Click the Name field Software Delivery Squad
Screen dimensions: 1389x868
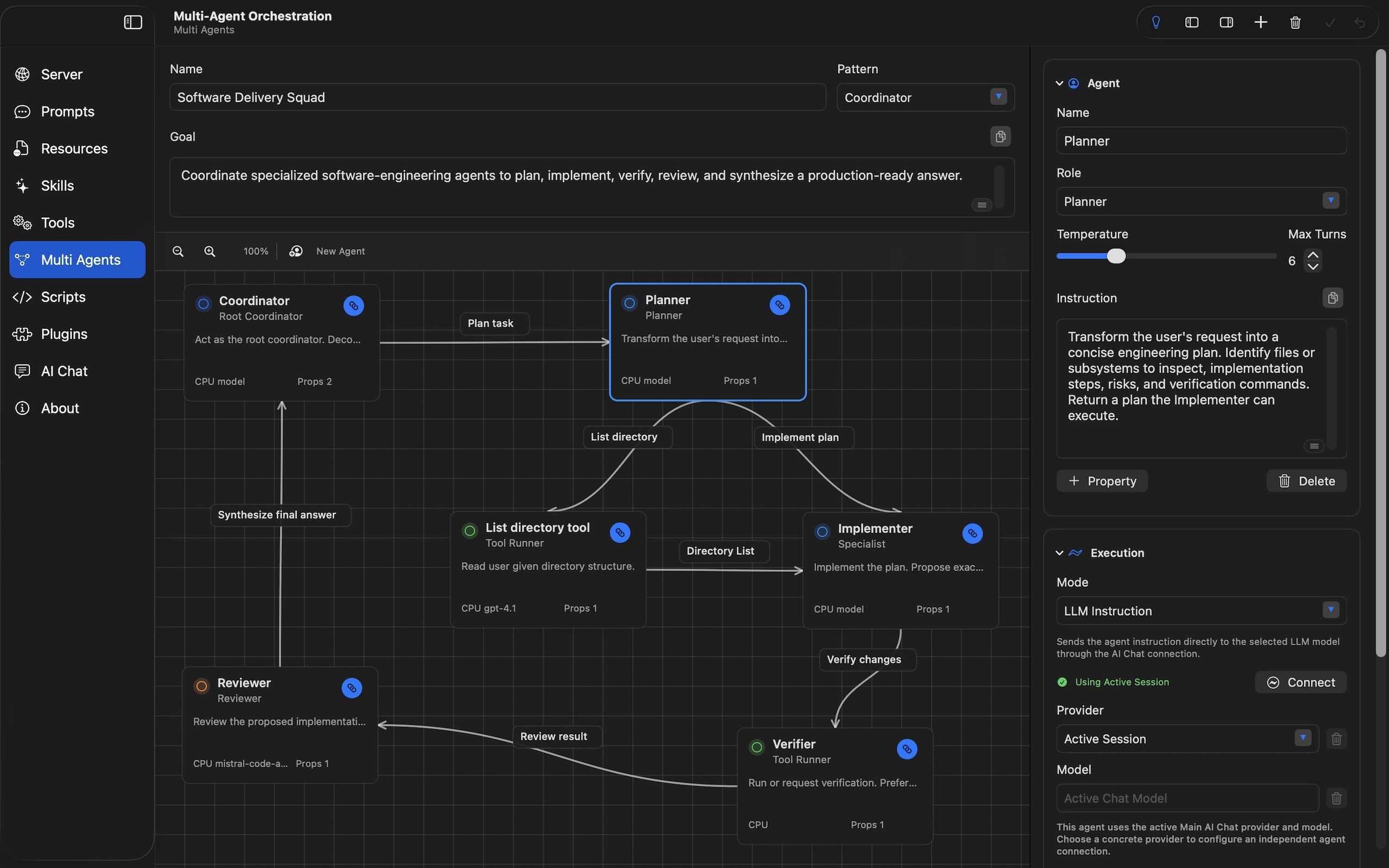point(498,97)
